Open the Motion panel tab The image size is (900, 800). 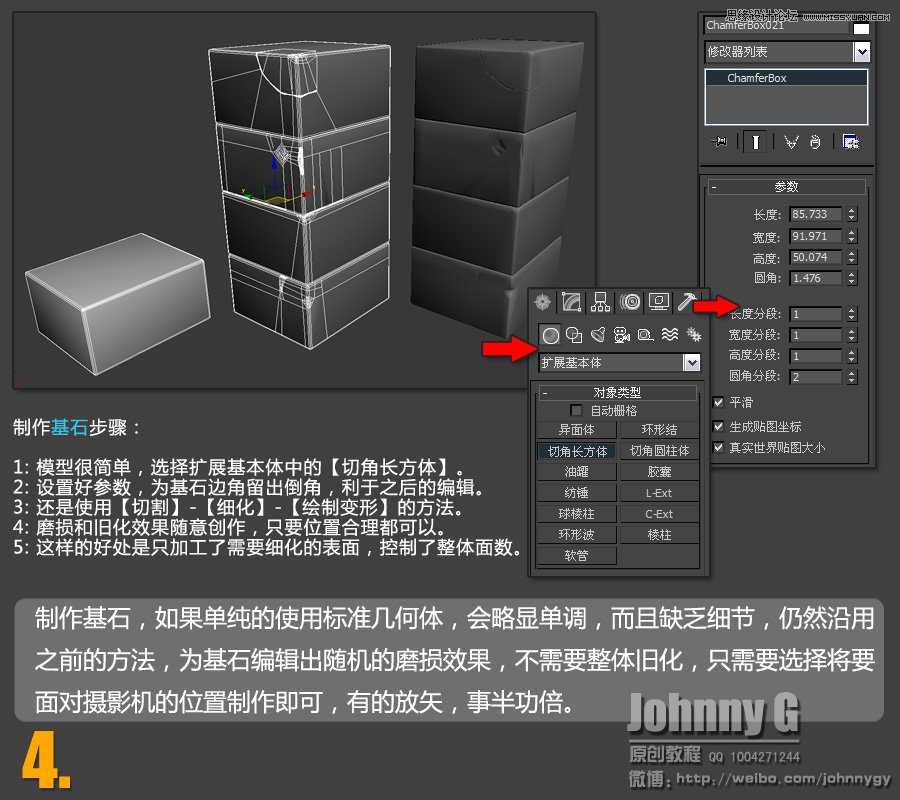[x=630, y=302]
